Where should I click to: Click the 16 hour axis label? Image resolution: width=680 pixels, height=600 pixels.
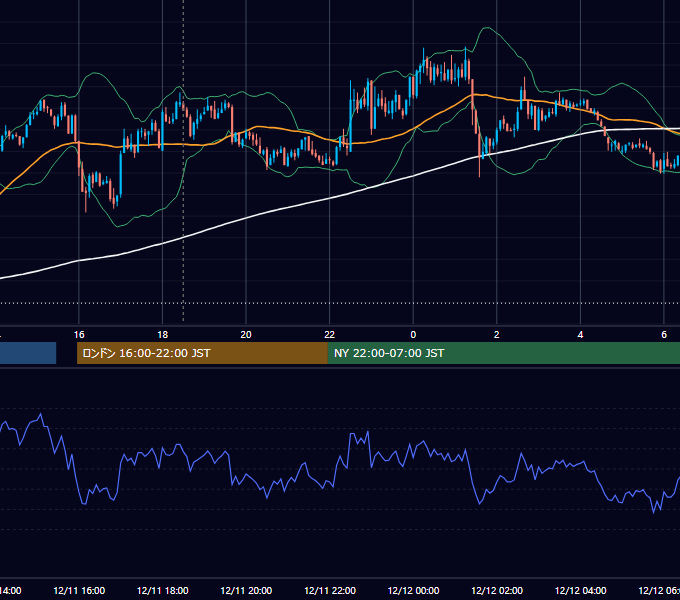tap(79, 335)
